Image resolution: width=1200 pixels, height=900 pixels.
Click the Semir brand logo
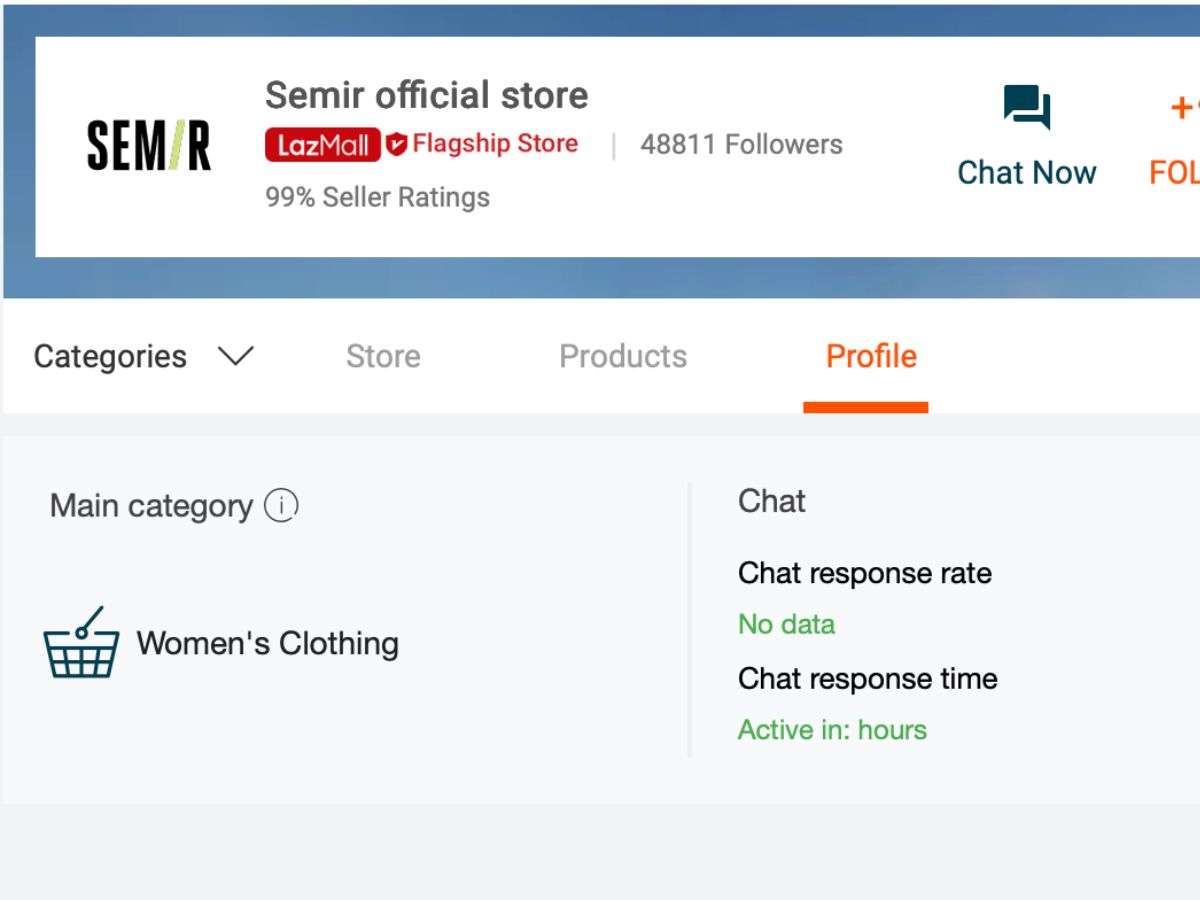pyautogui.click(x=149, y=146)
